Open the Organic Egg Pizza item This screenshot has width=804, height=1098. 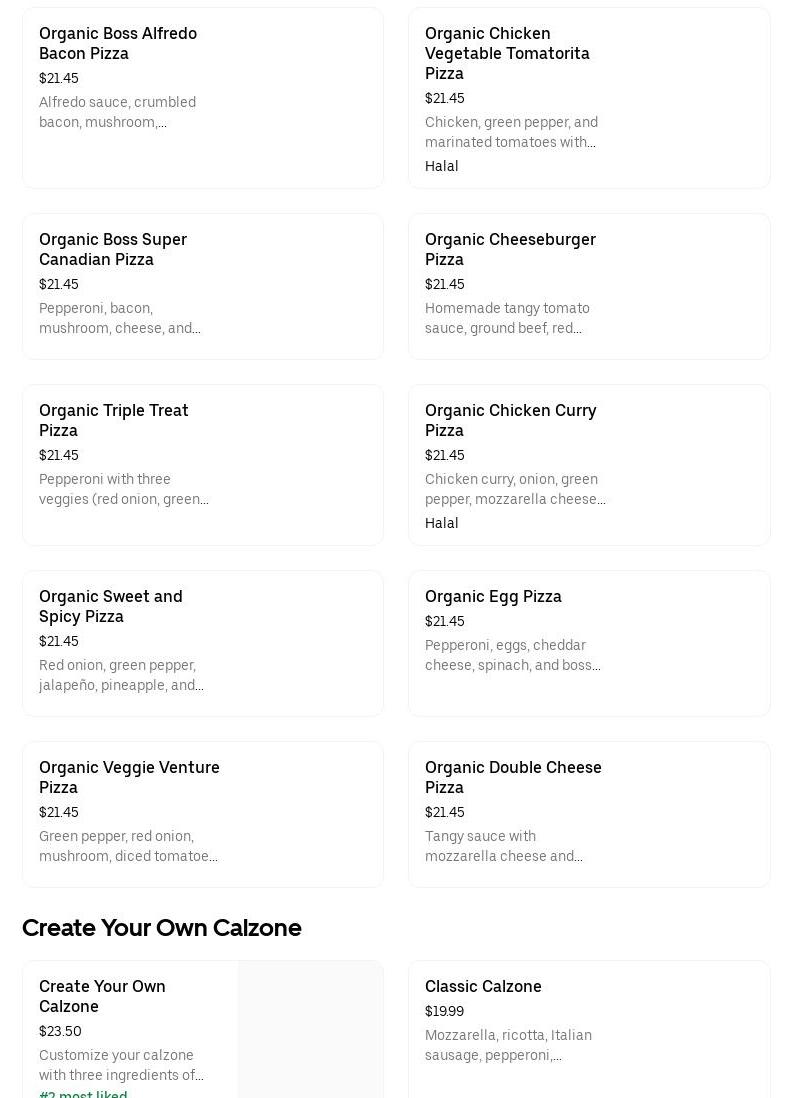pos(589,644)
